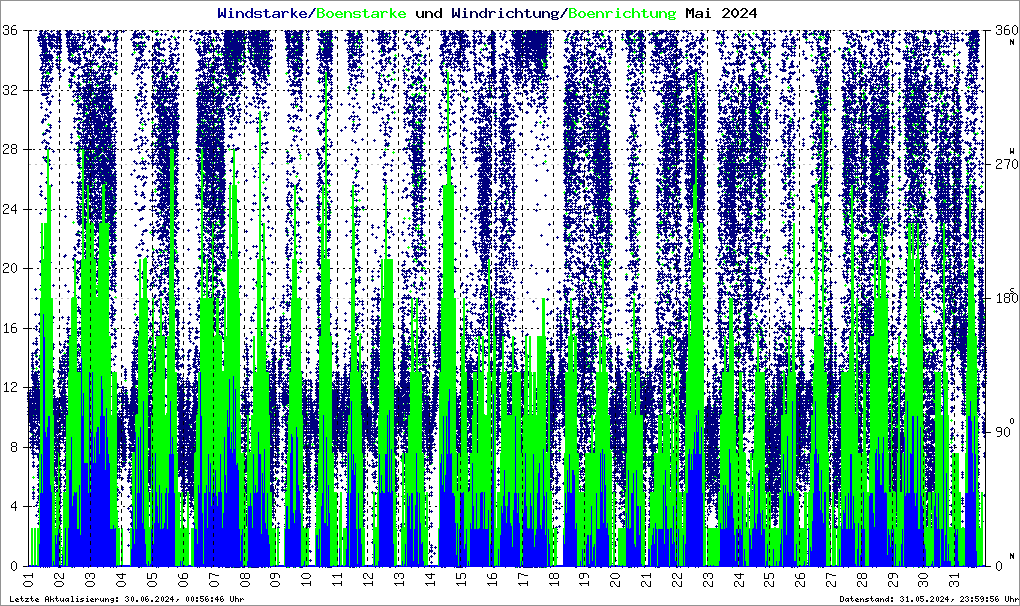Select the Windrichtung word in the title
Image resolution: width=1020 pixels, height=606 pixels.
pyautogui.click(x=505, y=13)
